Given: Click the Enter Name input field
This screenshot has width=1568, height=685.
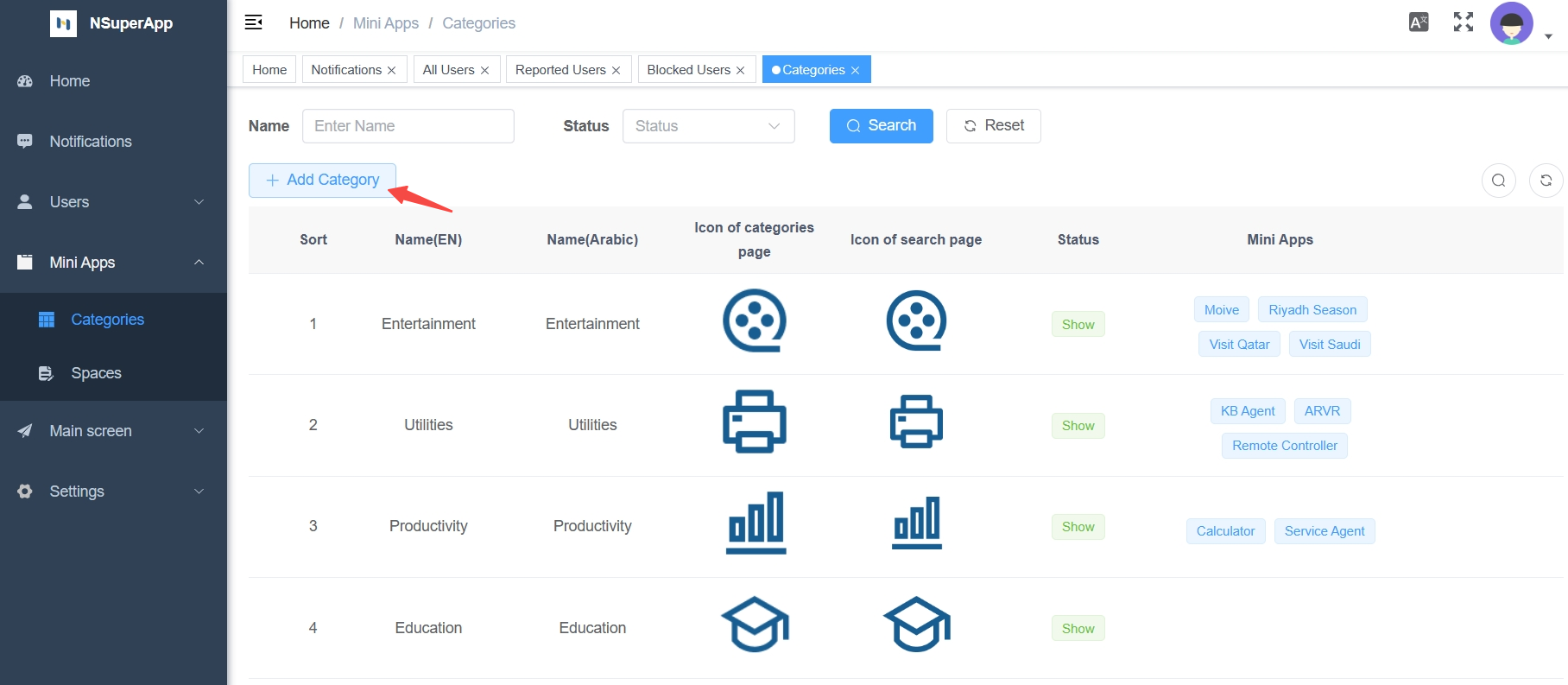Looking at the screenshot, I should (408, 126).
